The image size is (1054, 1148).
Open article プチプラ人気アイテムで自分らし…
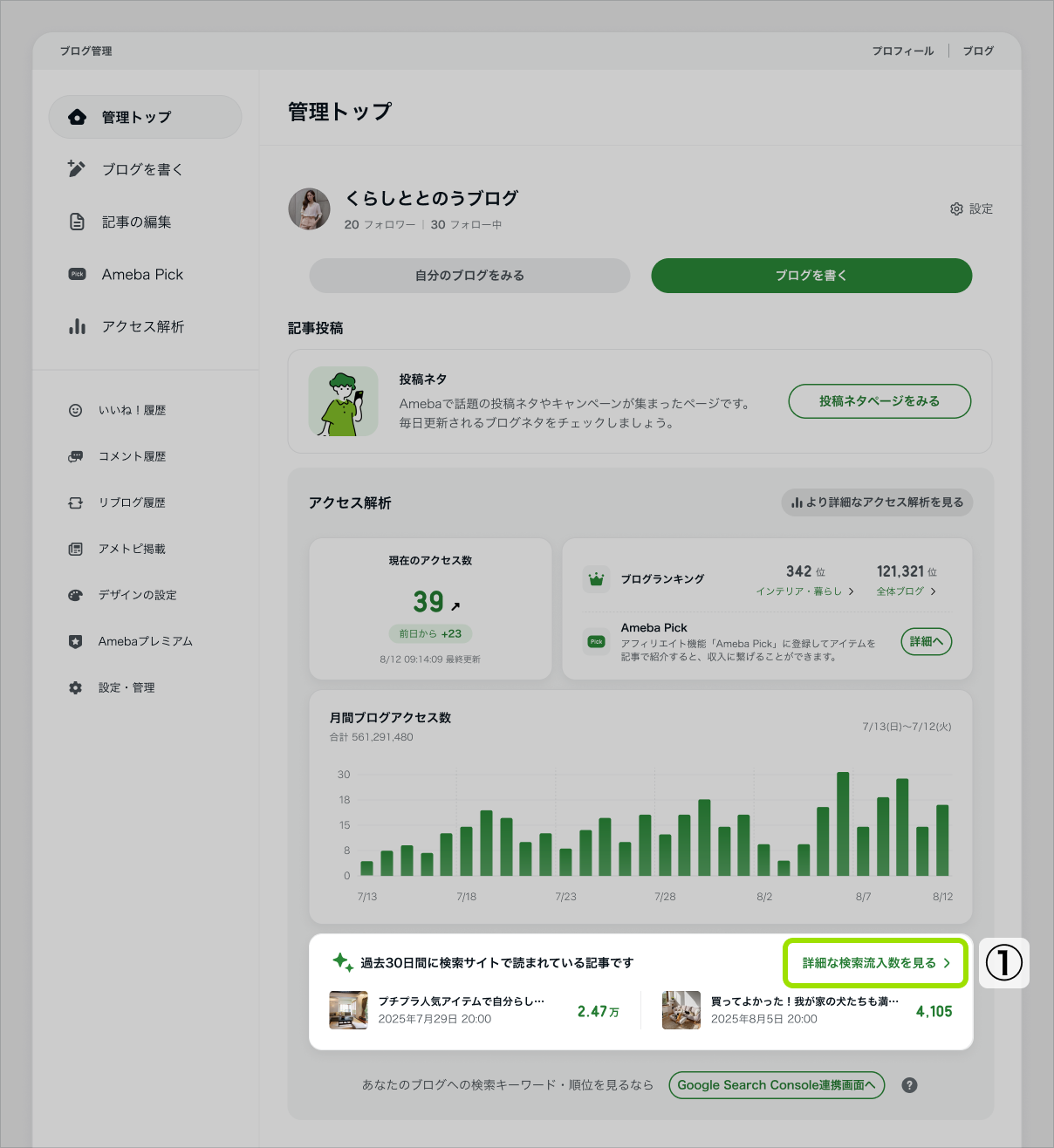[x=461, y=1001]
